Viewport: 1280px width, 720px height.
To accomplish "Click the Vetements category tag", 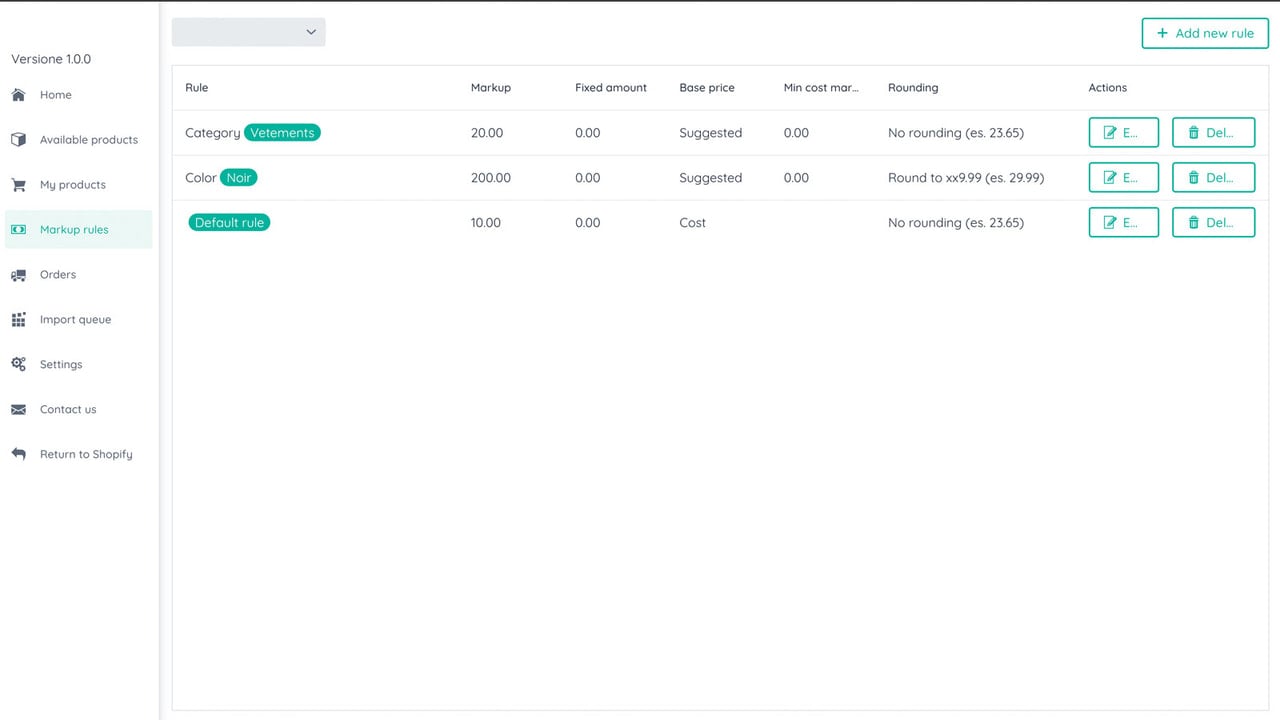I will [x=282, y=133].
